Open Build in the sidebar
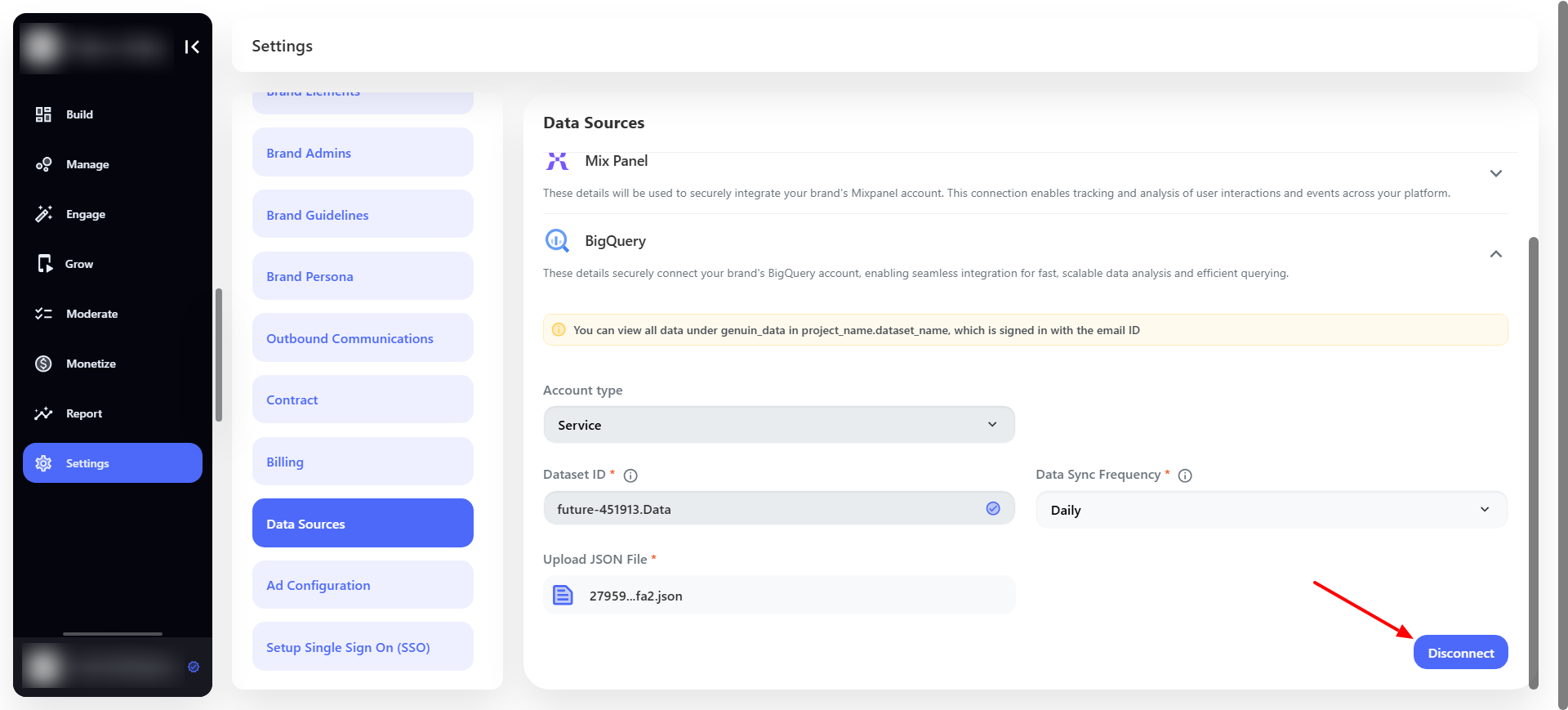The image size is (1568, 710). [113, 114]
